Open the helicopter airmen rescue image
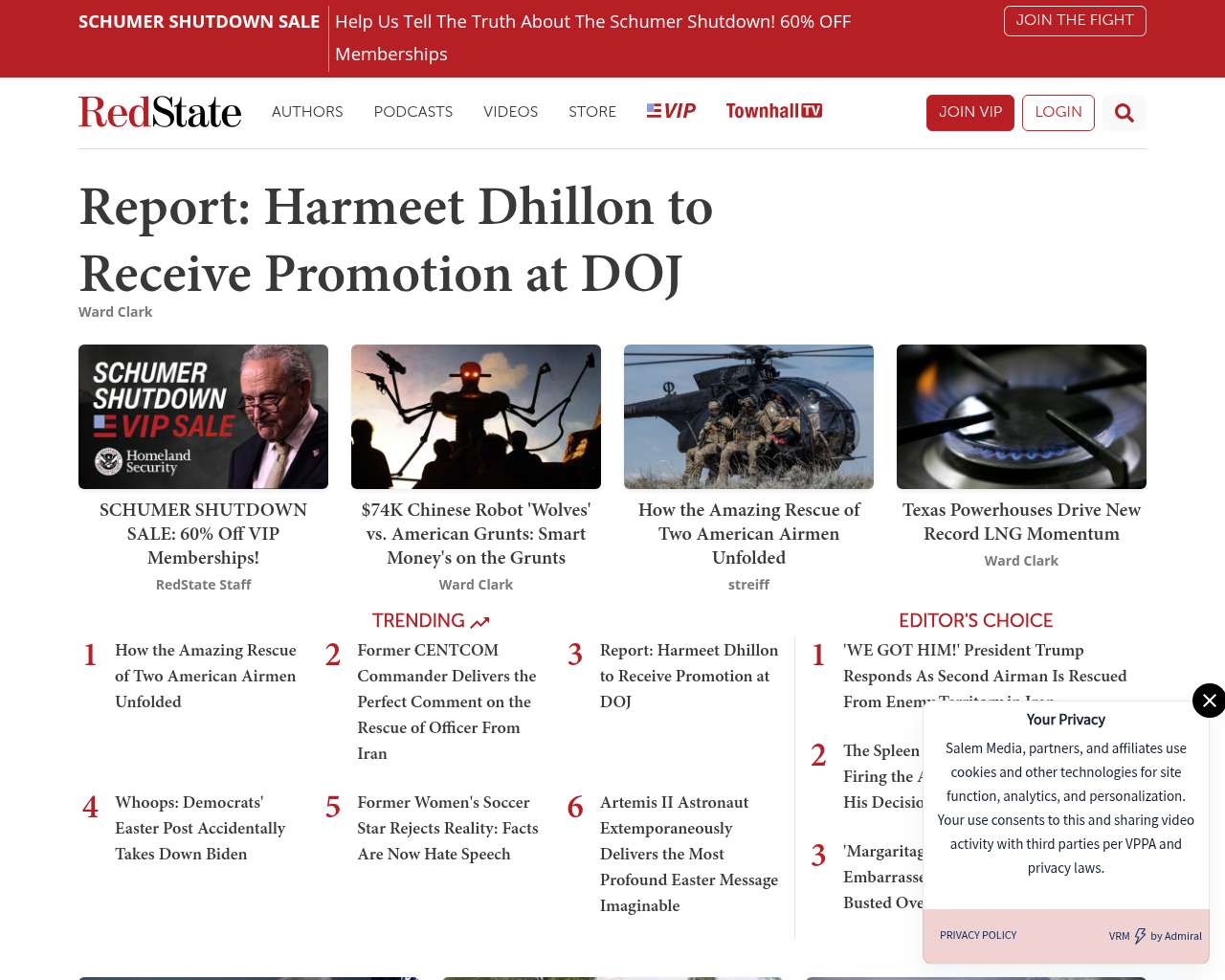The image size is (1225, 980). [748, 416]
